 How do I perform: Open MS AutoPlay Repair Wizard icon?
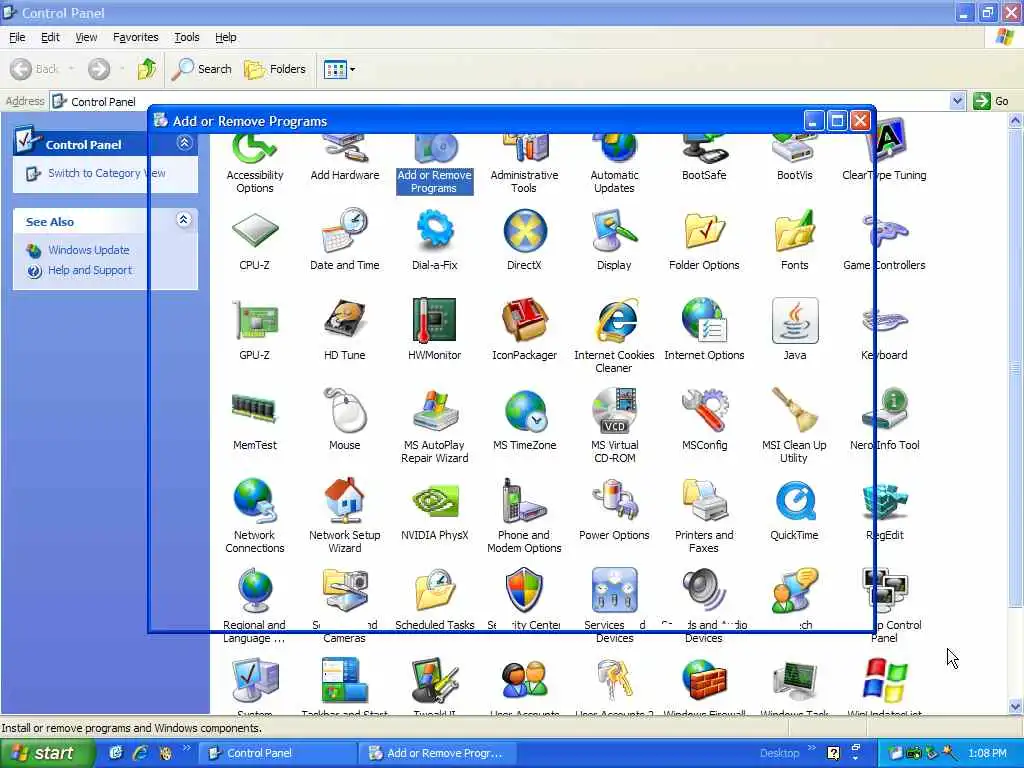click(x=434, y=411)
